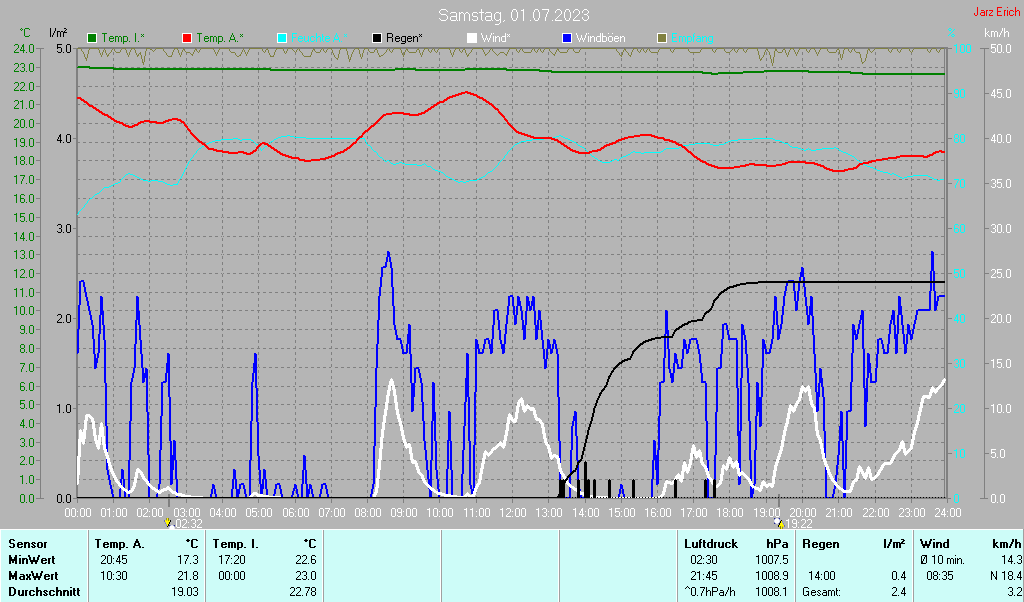Click the 'Temp. A.' column header in the table
Viewport: 1024px width, 602px height.
click(120, 544)
